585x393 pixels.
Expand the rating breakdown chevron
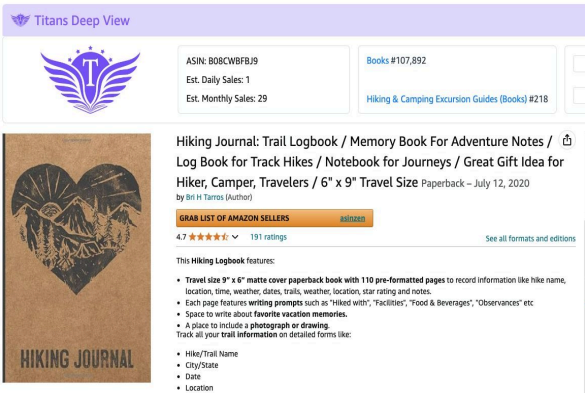[235, 237]
